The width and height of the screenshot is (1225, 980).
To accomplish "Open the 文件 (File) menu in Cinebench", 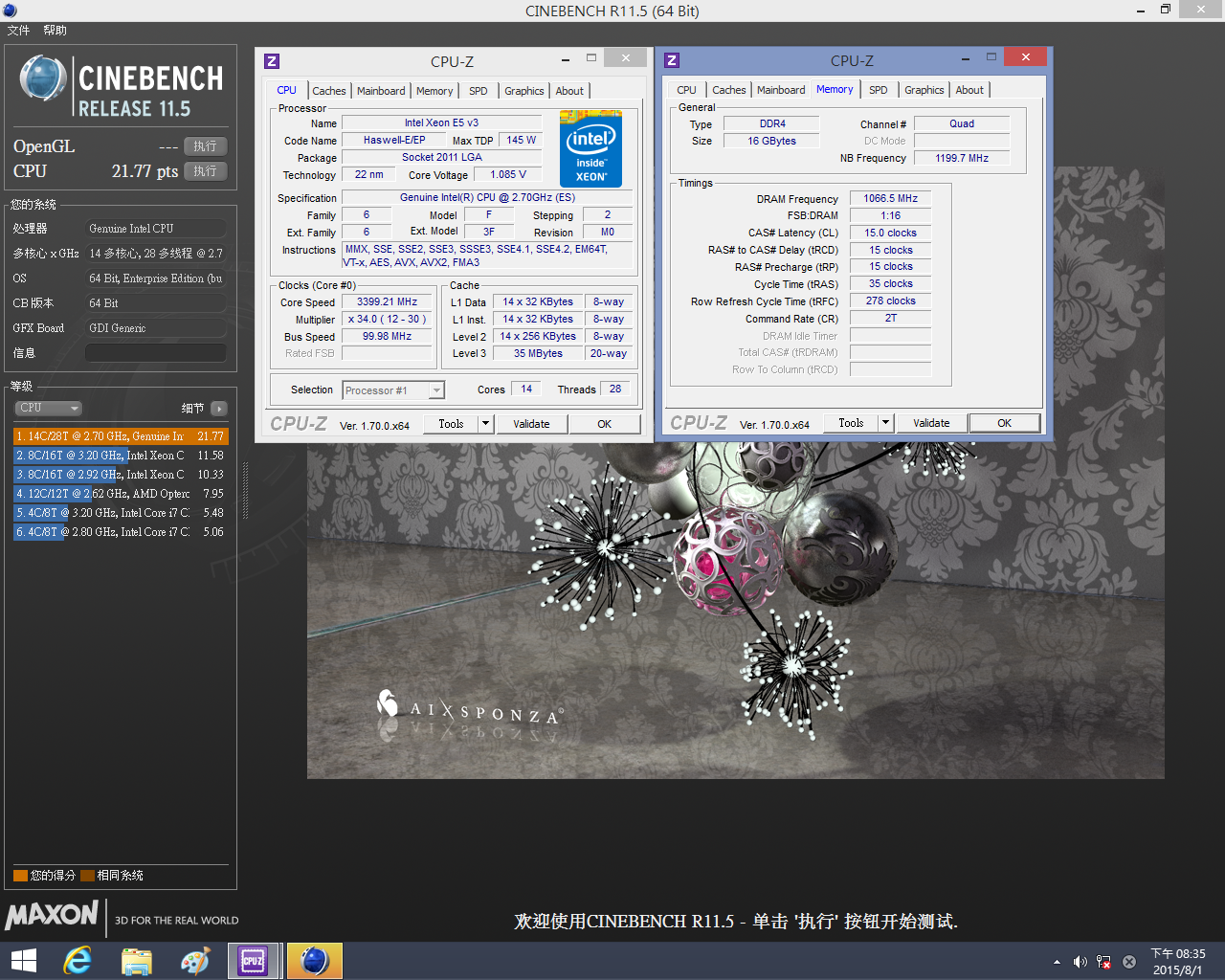I will pos(18,31).
